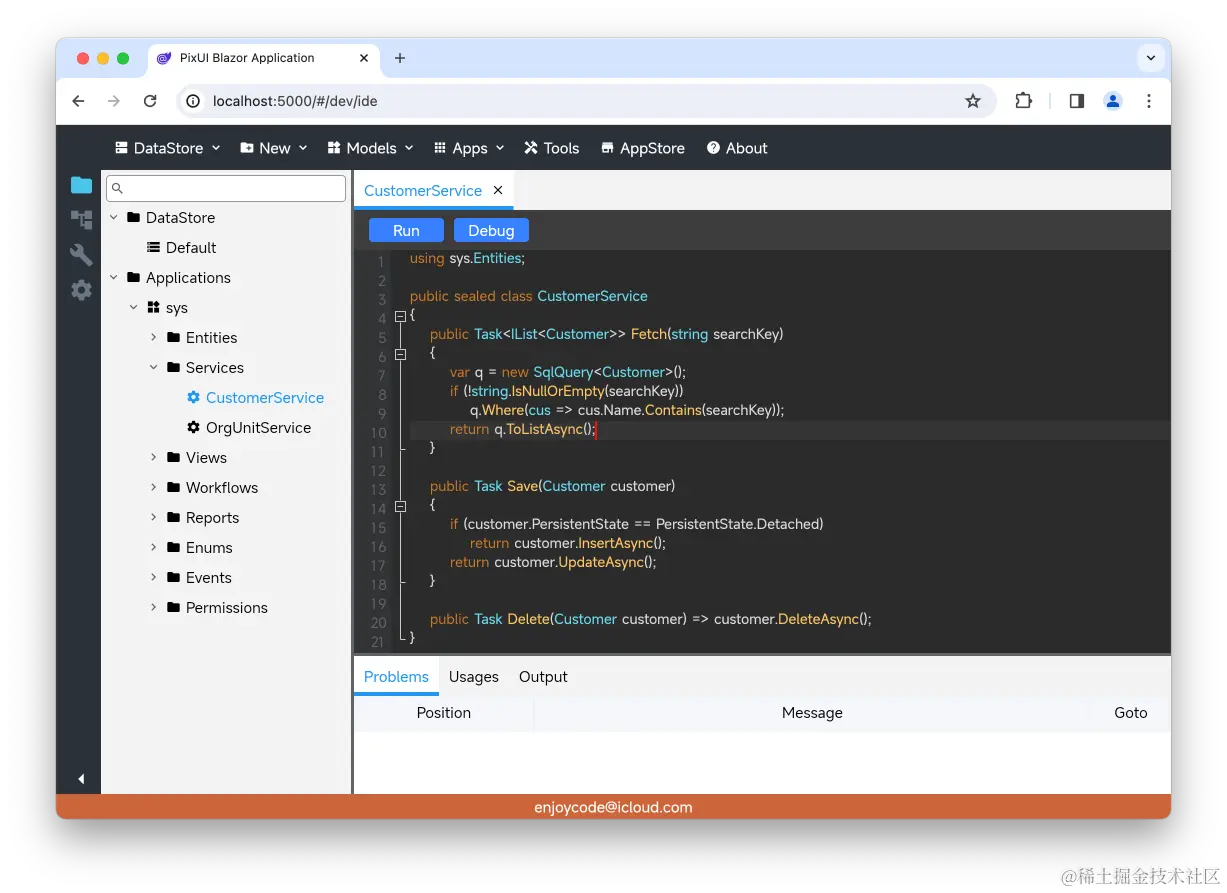Reload the page
The height and width of the screenshot is (893, 1227).
tap(150, 101)
